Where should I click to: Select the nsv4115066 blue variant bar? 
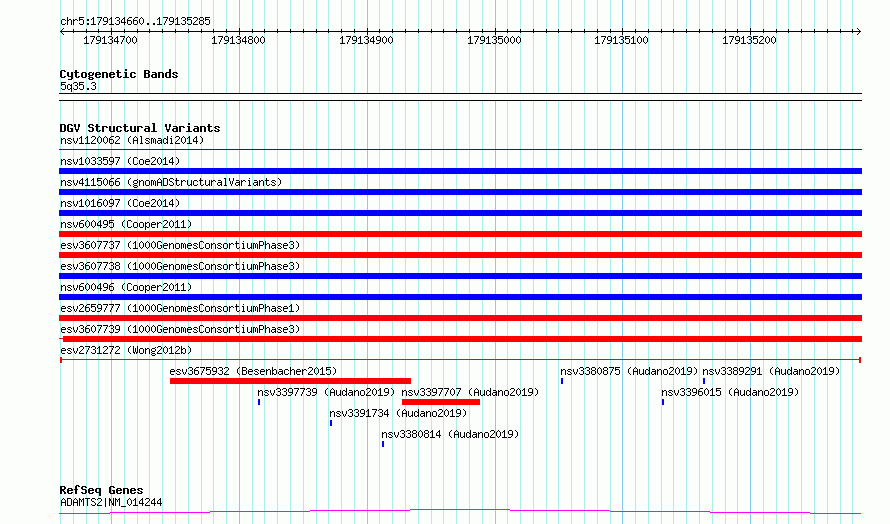[460, 192]
